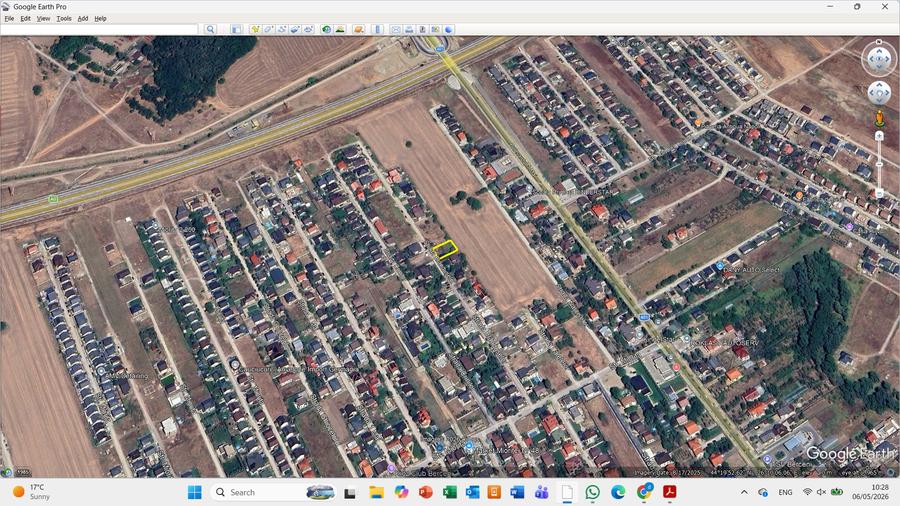Click the Email envelope toolbar button
This screenshot has width=900, height=506.
tap(396, 29)
